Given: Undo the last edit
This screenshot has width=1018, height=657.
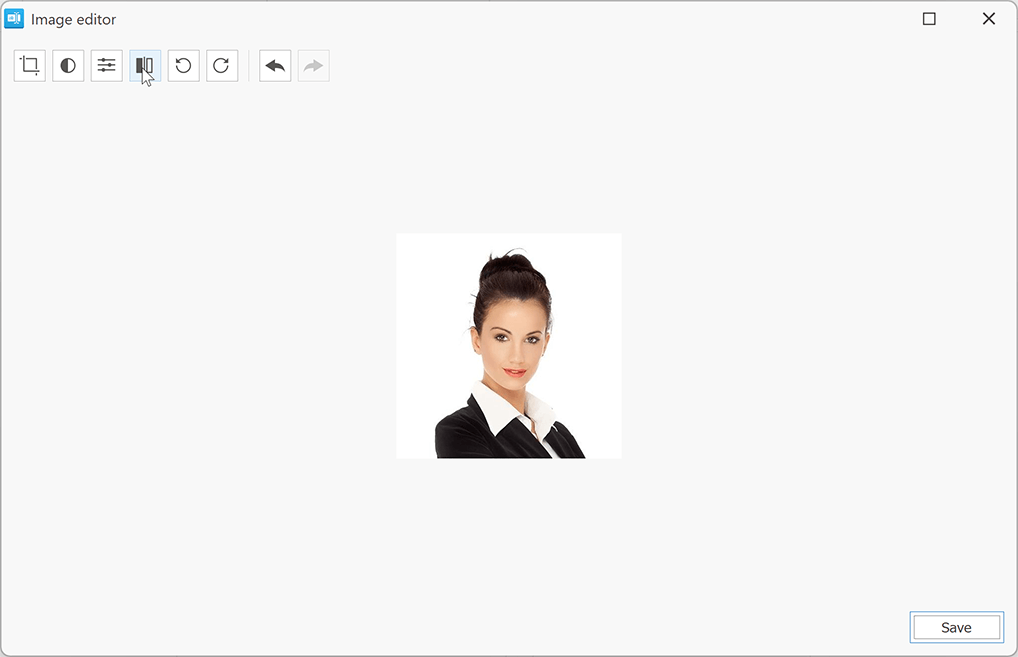Looking at the screenshot, I should (275, 66).
